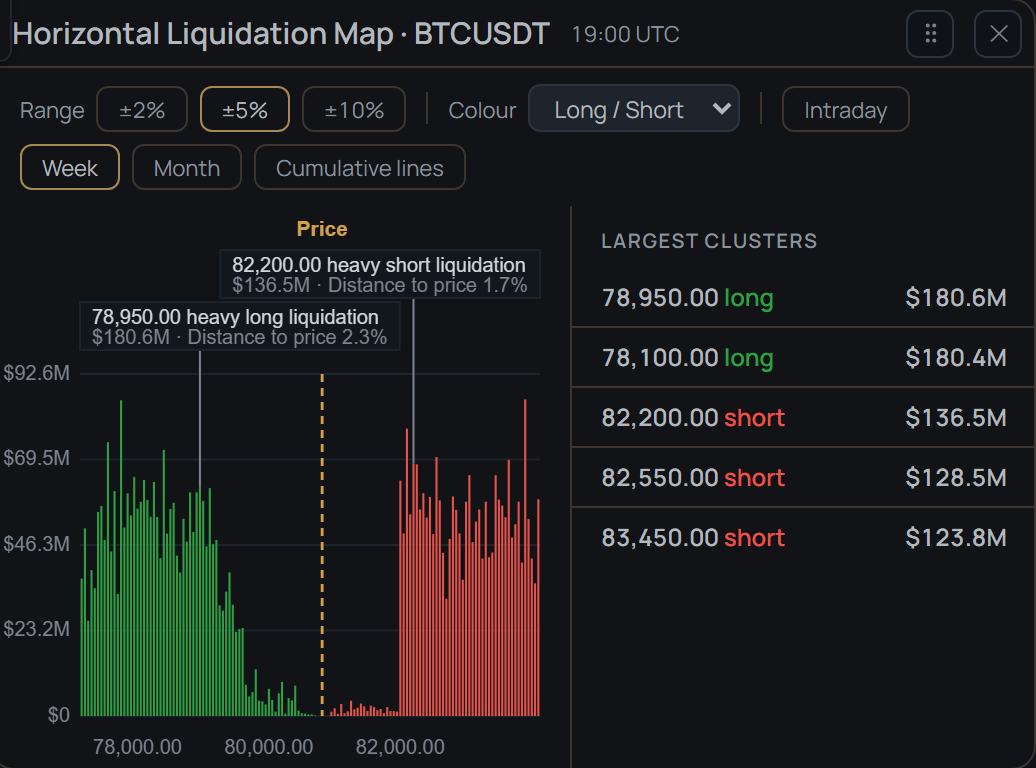Click the Price label above the chart
Viewport: 1036px width, 768px height.
click(322, 229)
